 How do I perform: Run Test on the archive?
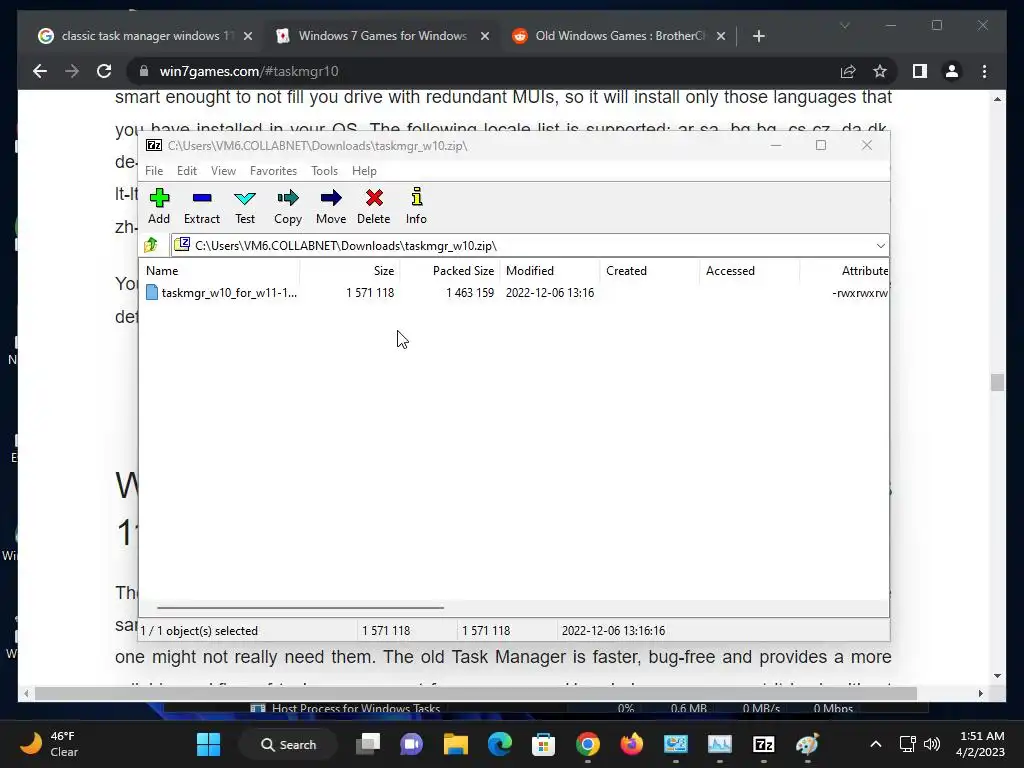pos(245,206)
